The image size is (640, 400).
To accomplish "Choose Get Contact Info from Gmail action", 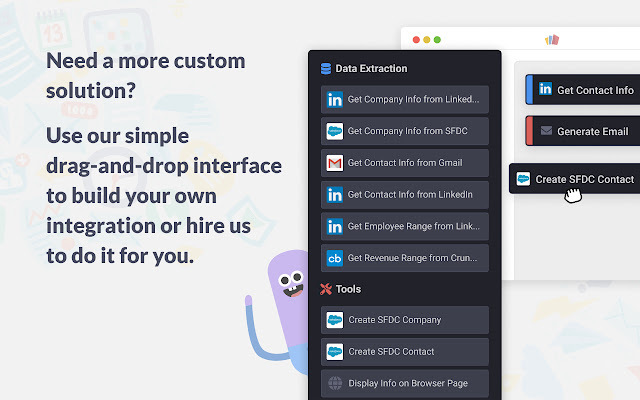I will click(x=405, y=163).
